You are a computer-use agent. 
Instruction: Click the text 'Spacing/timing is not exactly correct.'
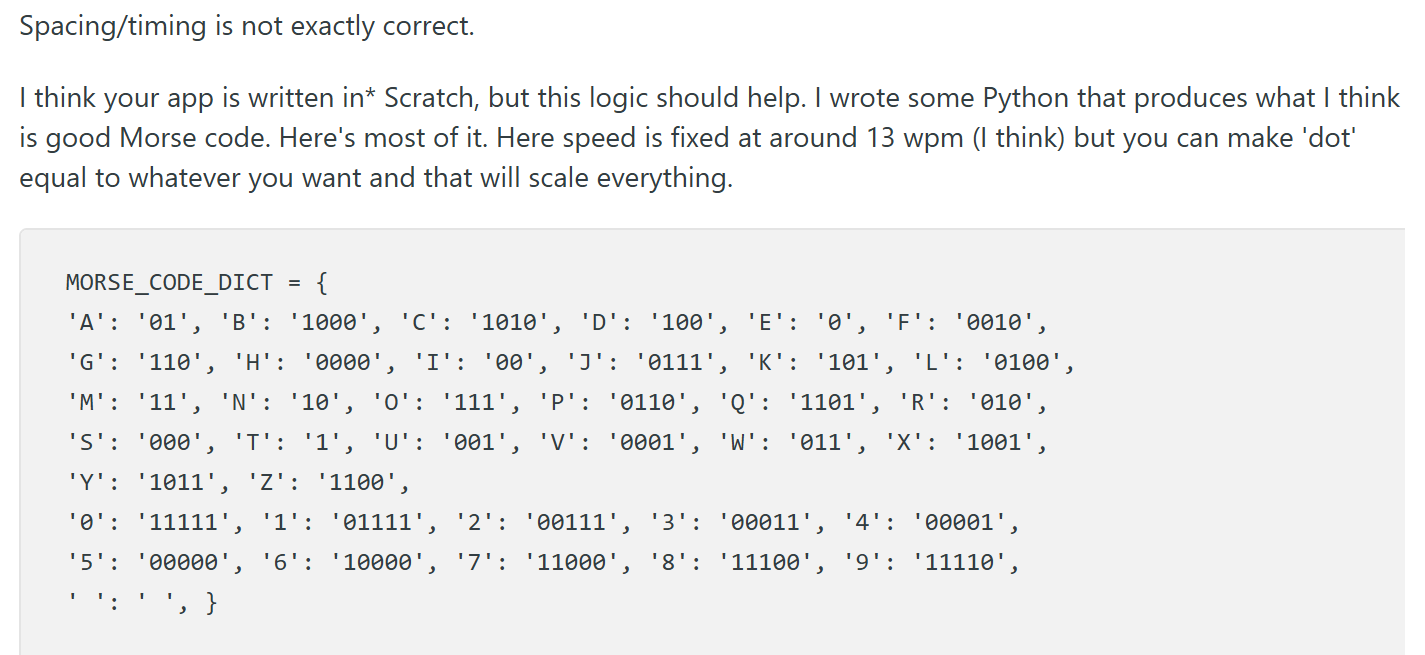click(x=246, y=27)
